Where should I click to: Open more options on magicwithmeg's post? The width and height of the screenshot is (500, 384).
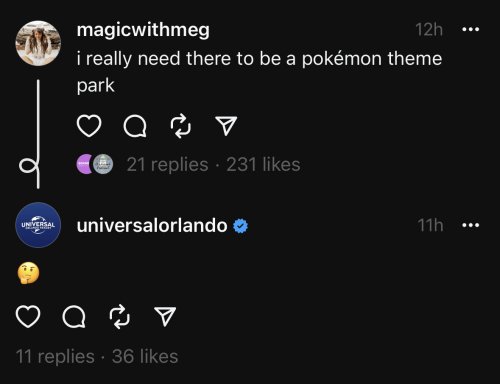(x=471, y=29)
